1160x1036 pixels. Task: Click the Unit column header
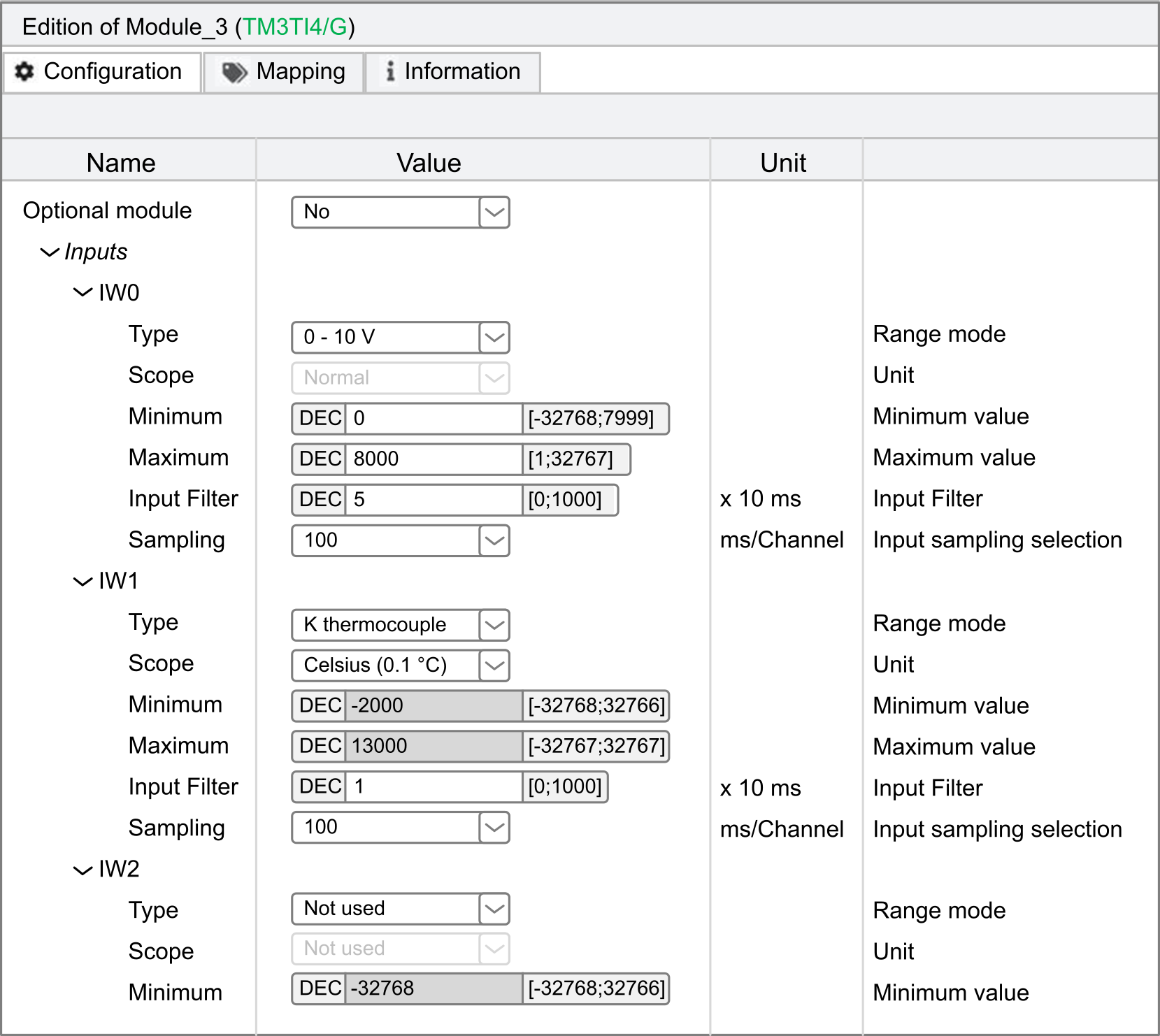click(783, 163)
